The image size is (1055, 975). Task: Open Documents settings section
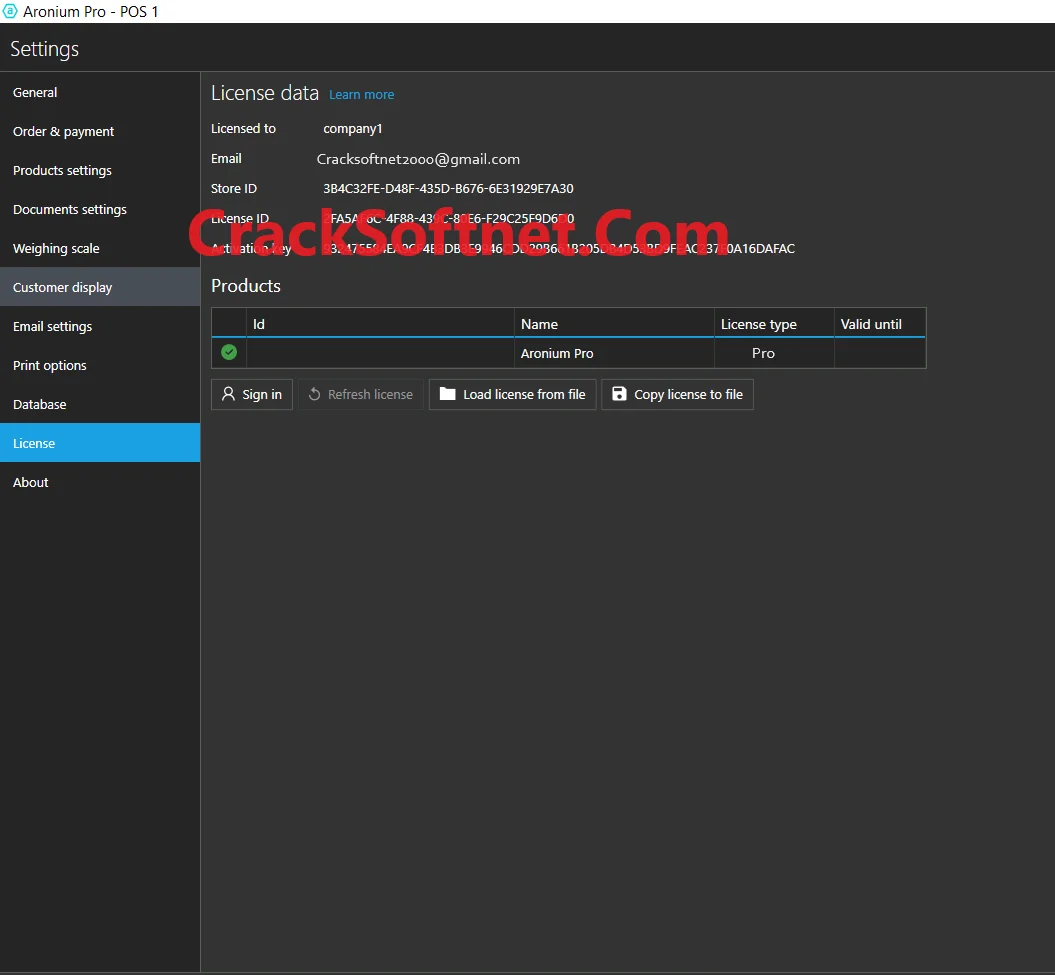100,209
